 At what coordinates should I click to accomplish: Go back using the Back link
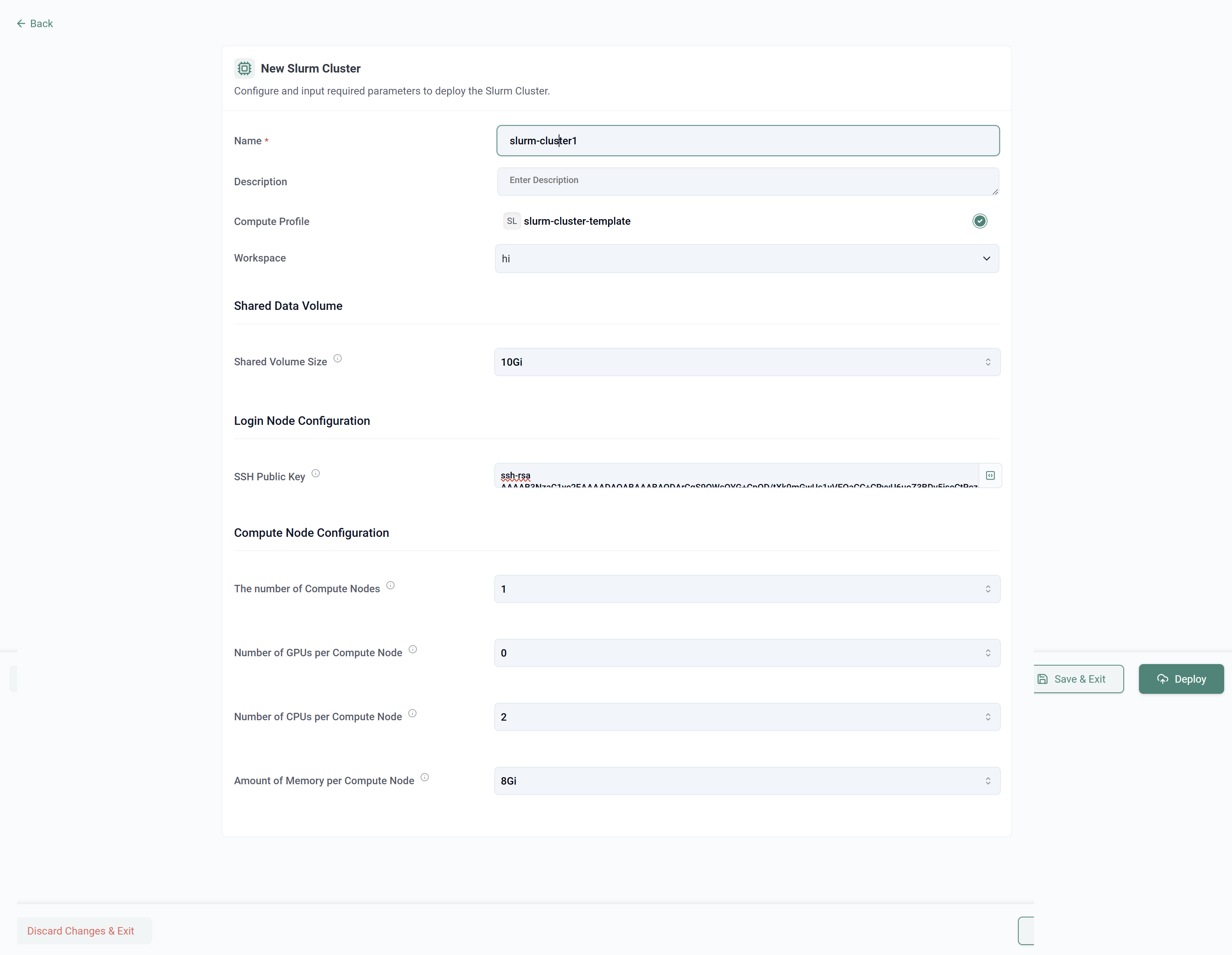[35, 24]
